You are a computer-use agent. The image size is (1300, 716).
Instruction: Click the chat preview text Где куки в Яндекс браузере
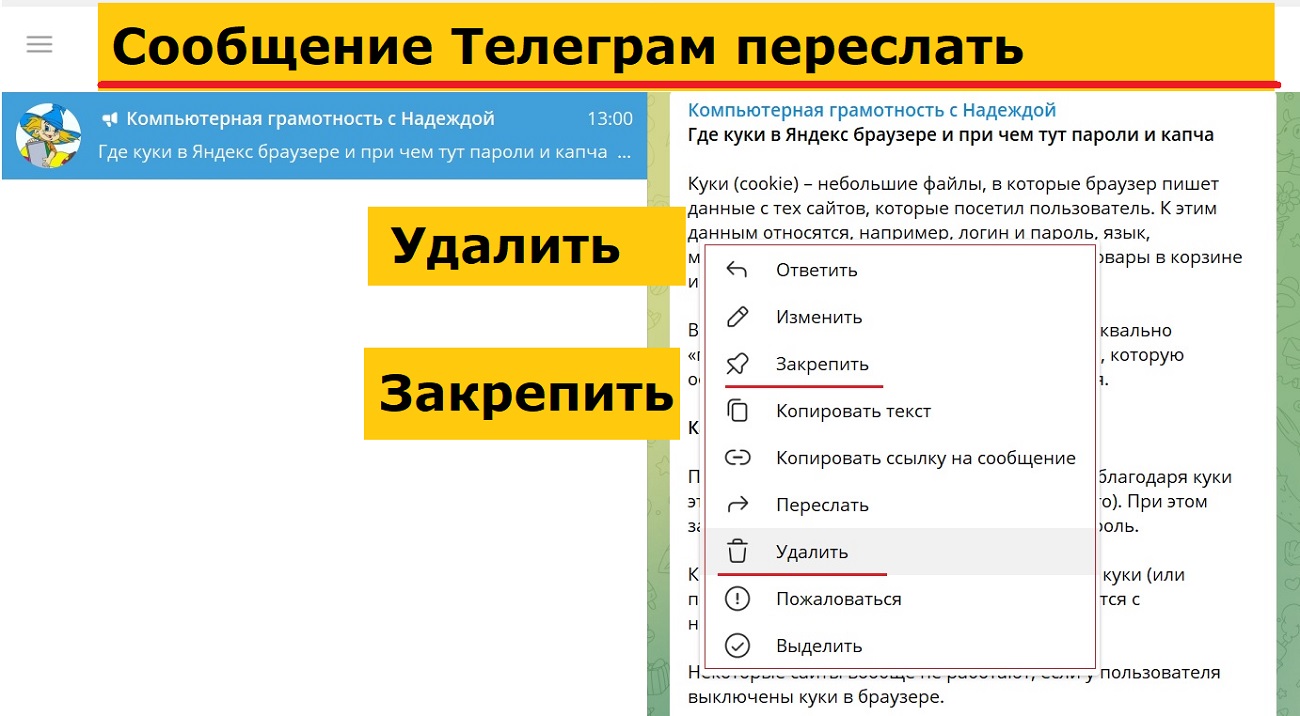point(364,152)
